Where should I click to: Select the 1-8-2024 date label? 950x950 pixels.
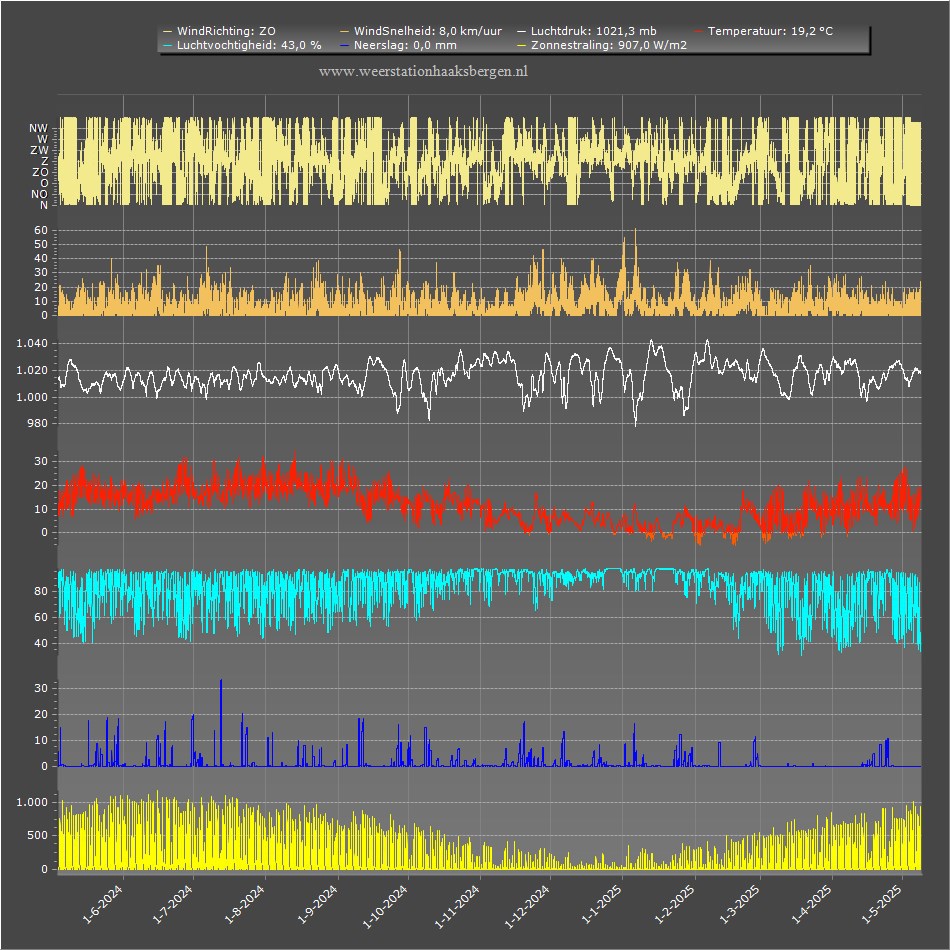click(x=244, y=904)
